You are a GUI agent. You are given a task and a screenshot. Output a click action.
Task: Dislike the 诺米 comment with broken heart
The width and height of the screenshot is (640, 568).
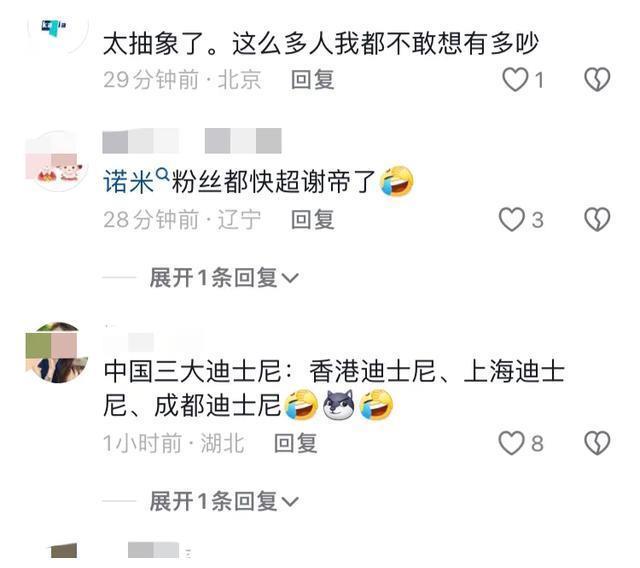597,220
